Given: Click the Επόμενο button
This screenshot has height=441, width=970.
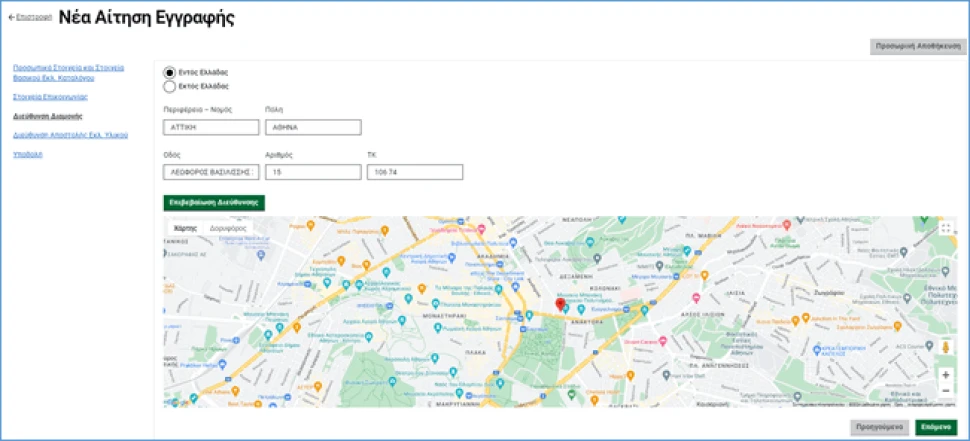Looking at the screenshot, I should 936,427.
